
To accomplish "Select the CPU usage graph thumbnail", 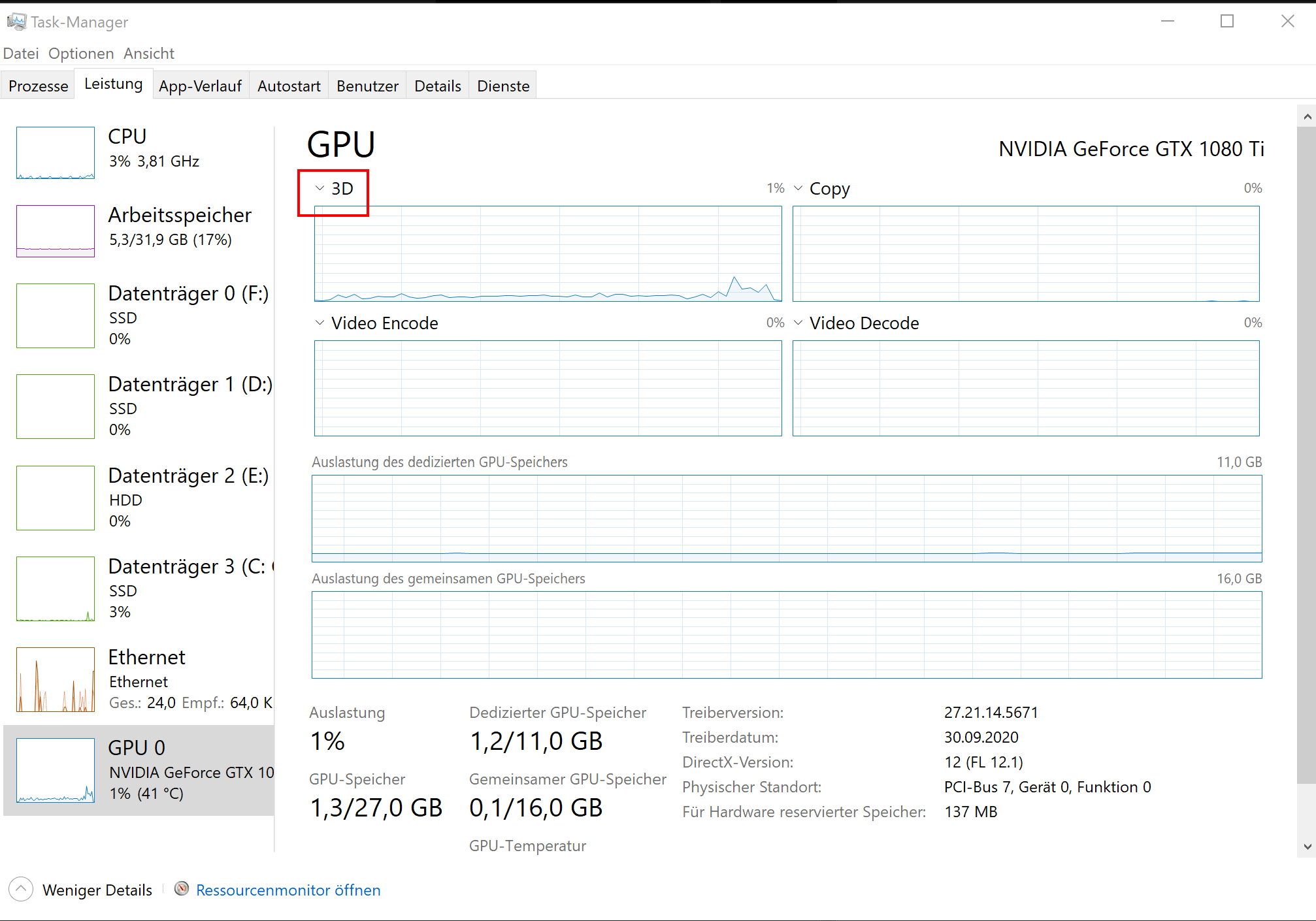I will [x=56, y=153].
